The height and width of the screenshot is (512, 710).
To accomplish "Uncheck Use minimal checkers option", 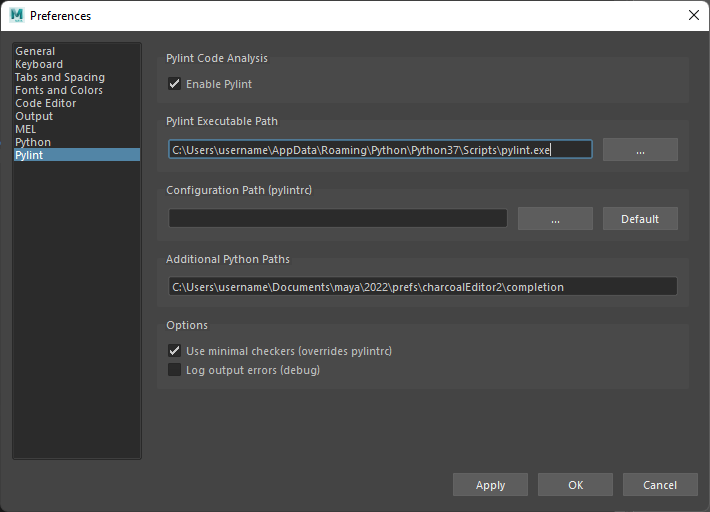I will click(x=175, y=351).
